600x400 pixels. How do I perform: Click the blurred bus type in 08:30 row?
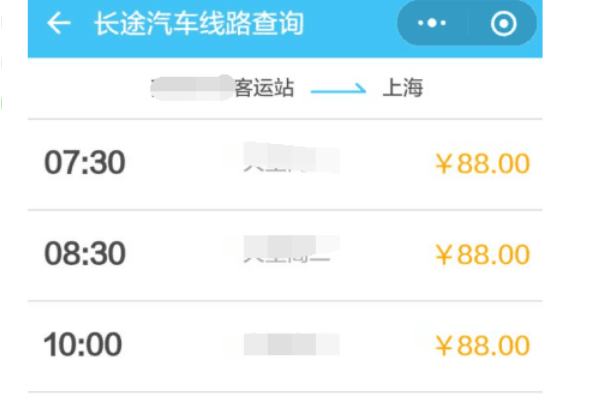(290, 251)
